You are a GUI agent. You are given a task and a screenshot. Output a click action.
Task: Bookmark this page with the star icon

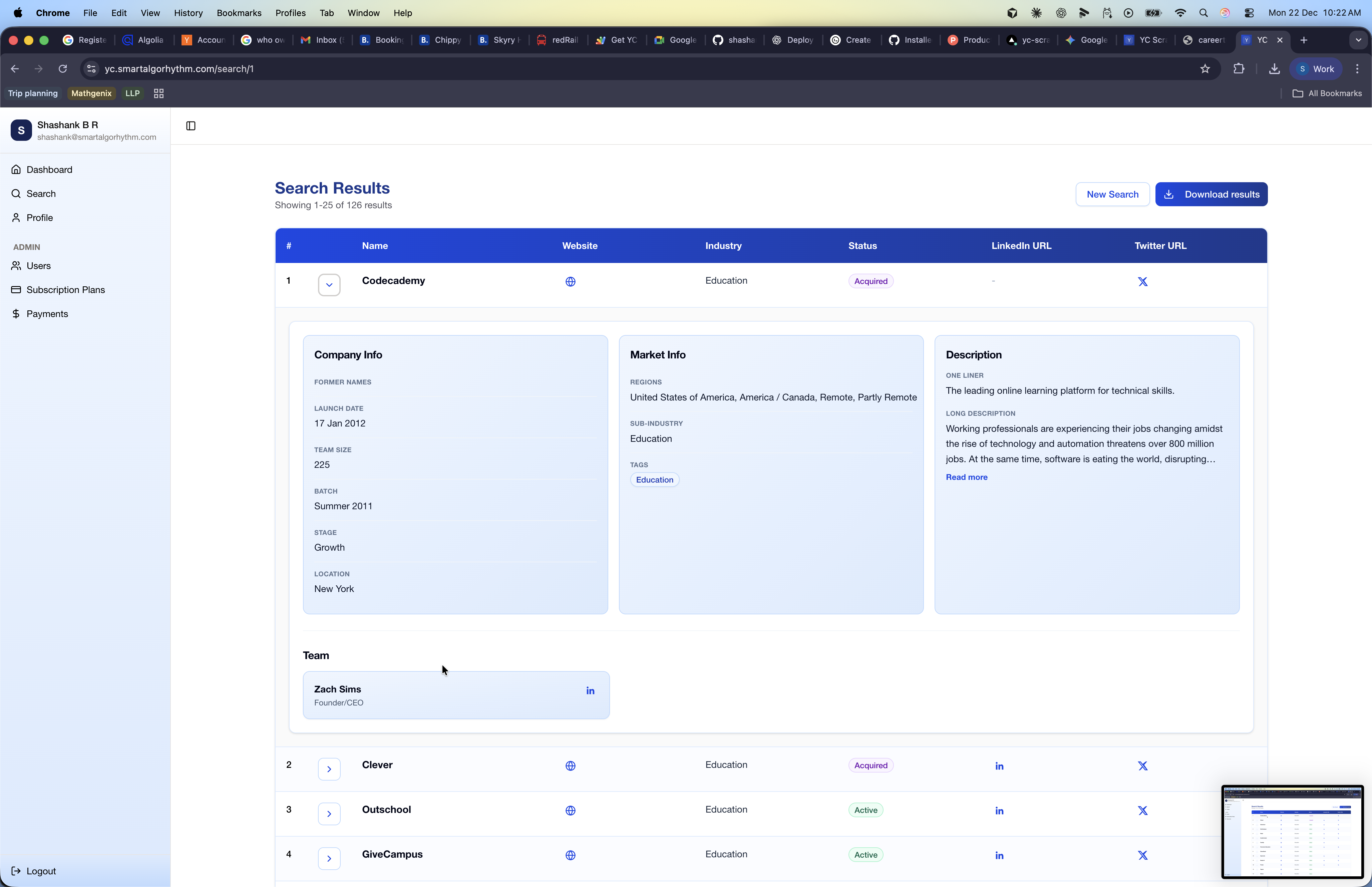click(1205, 68)
